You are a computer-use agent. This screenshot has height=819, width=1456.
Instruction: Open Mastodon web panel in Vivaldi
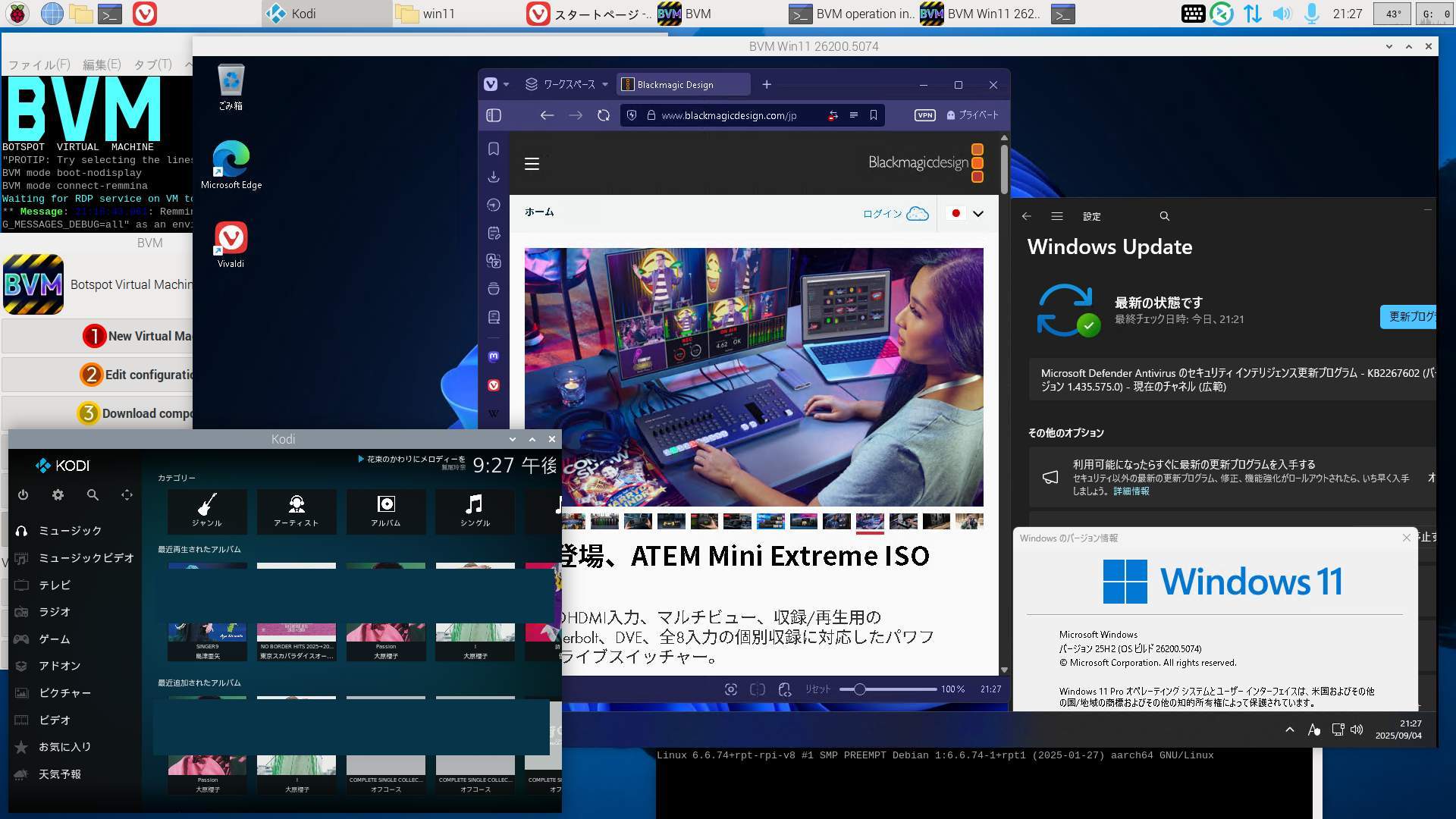pos(494,356)
